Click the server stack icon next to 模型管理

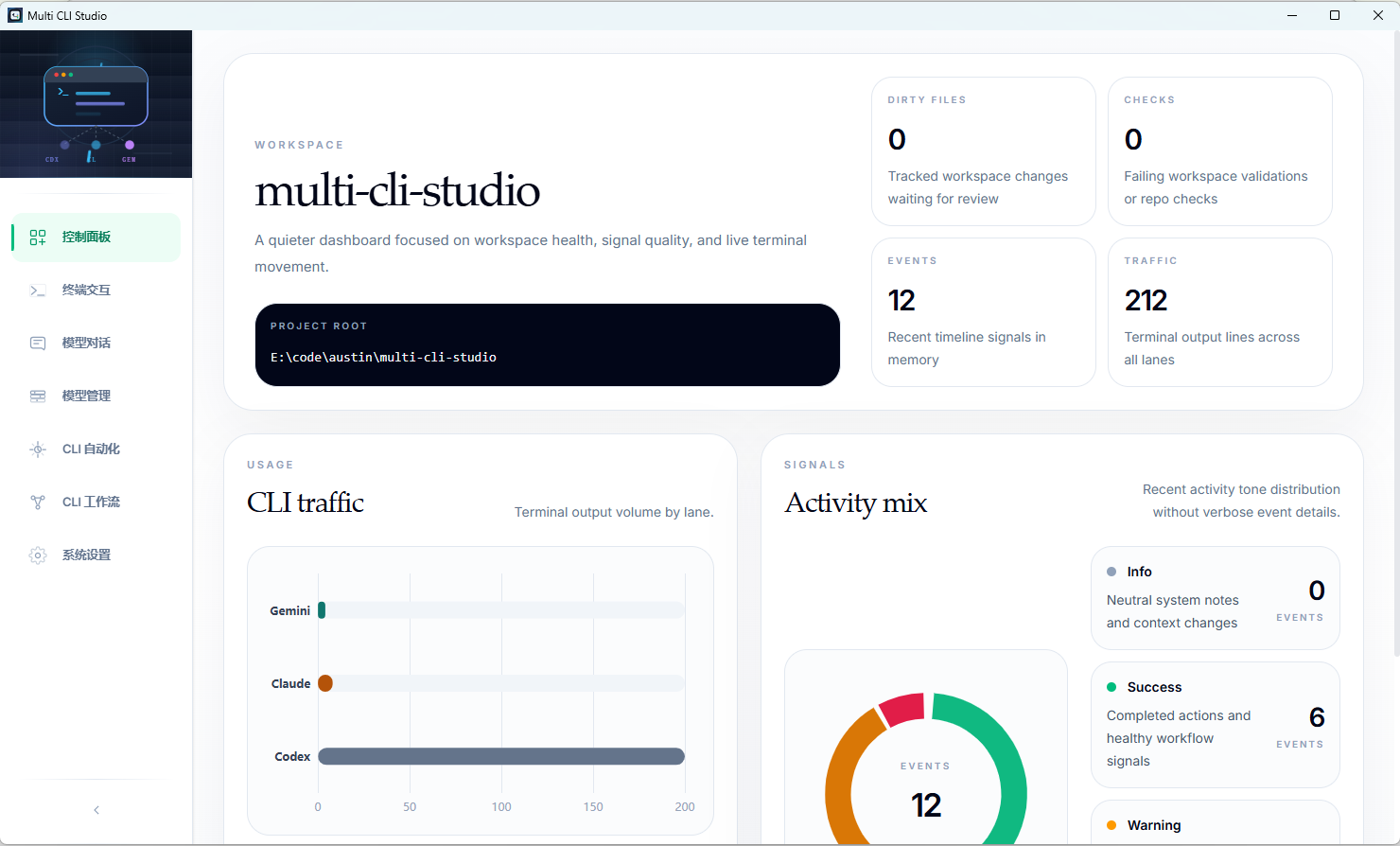click(38, 396)
